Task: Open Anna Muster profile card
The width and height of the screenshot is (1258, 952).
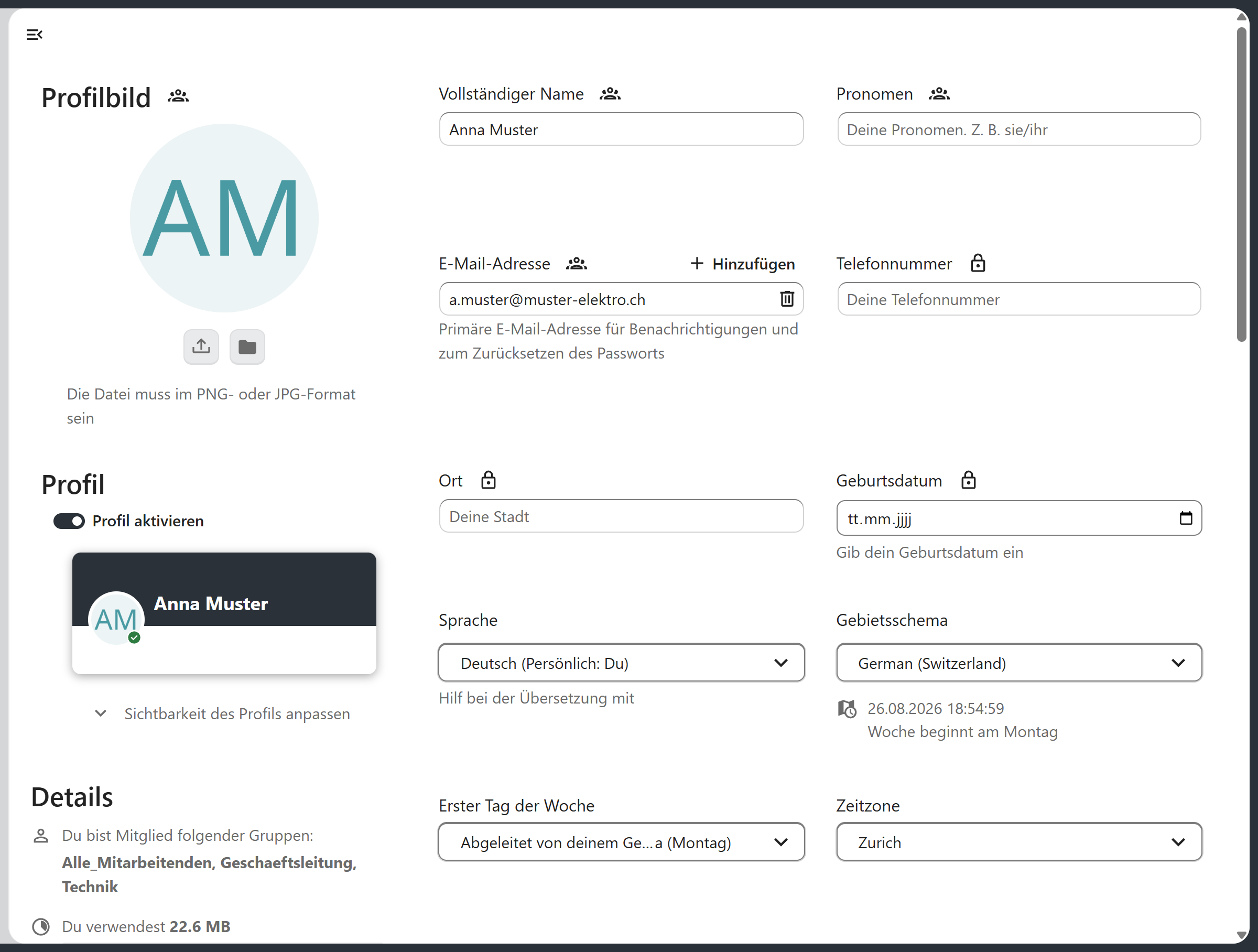Action: [x=224, y=613]
